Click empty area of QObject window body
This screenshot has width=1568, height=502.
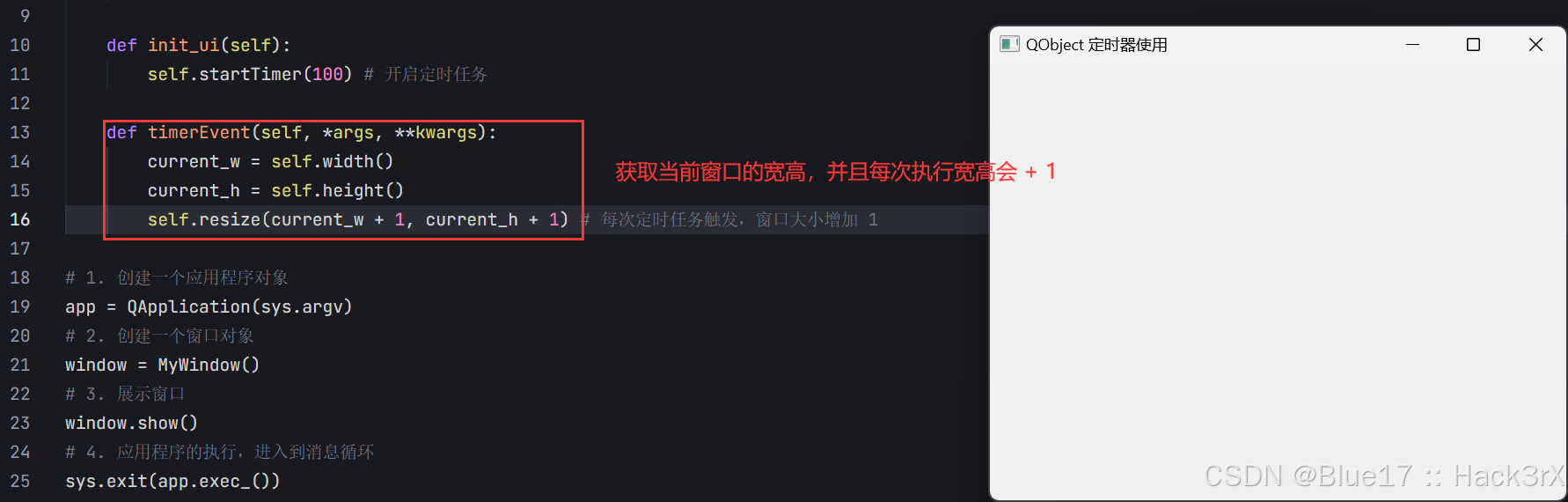coord(1278,264)
